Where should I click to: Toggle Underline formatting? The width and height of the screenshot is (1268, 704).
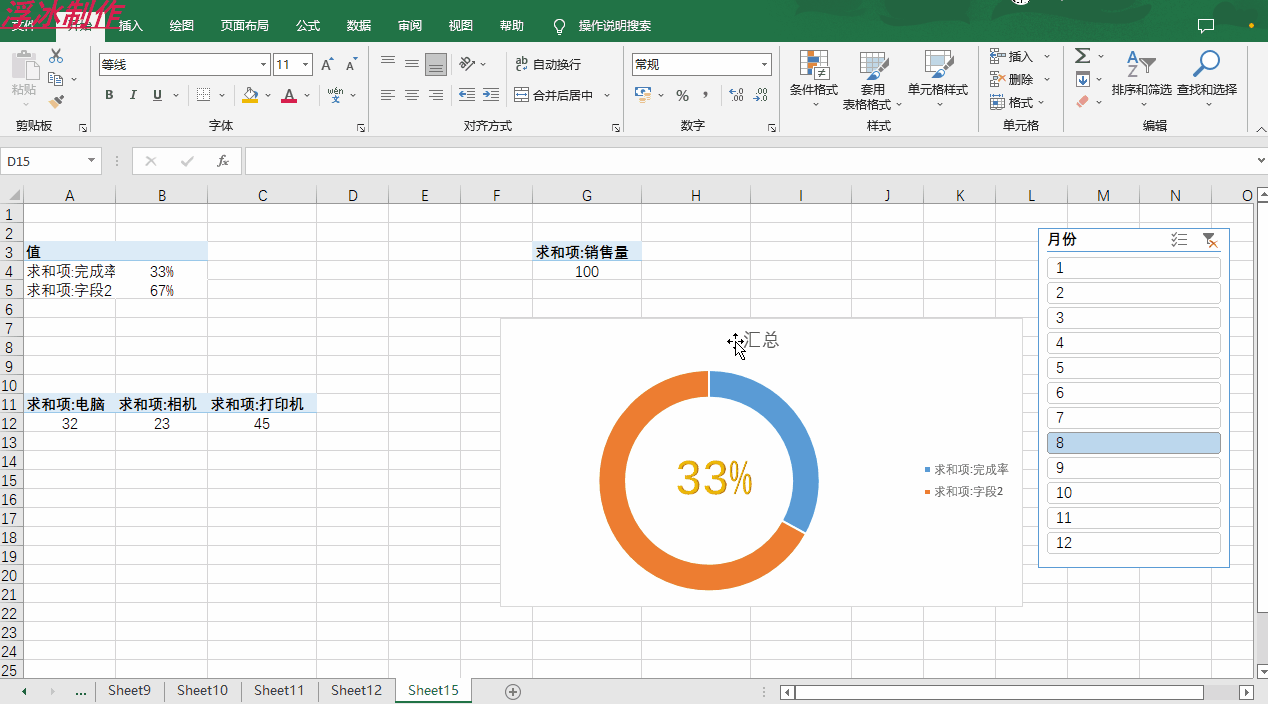[157, 95]
